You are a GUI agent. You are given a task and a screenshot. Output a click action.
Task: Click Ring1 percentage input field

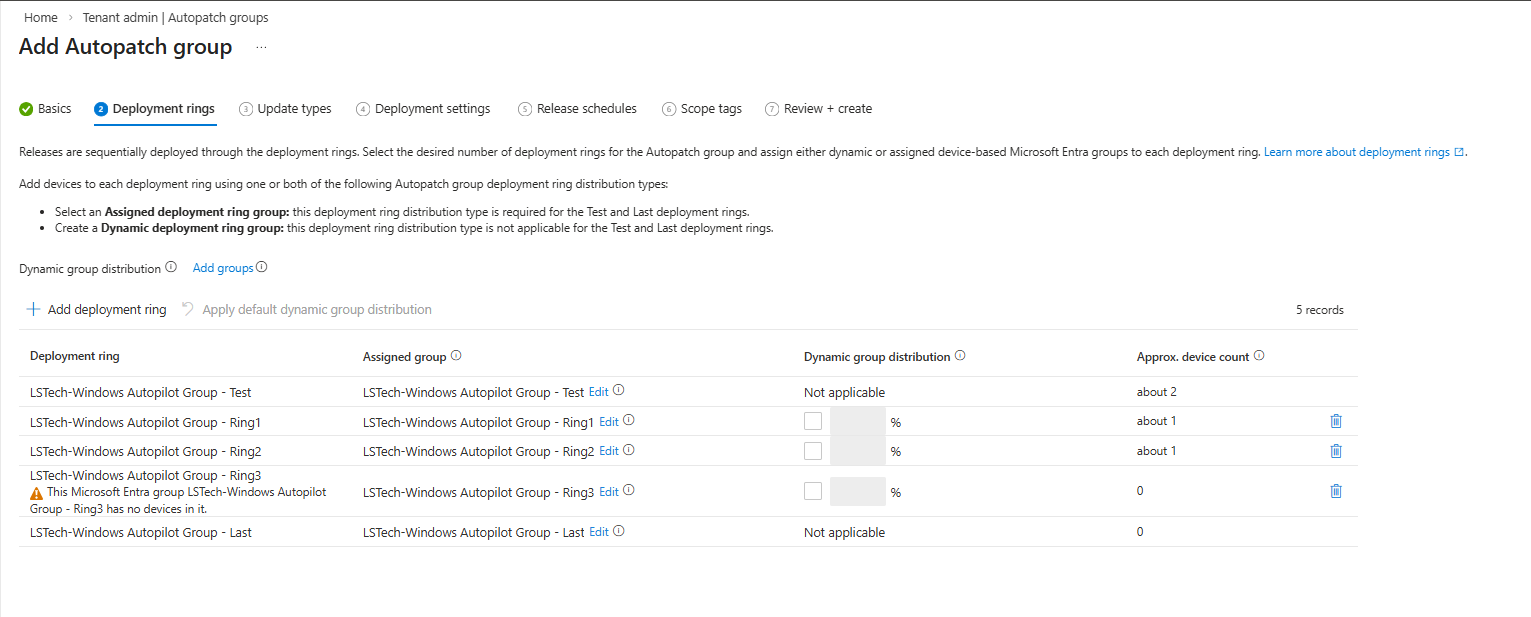tap(858, 422)
